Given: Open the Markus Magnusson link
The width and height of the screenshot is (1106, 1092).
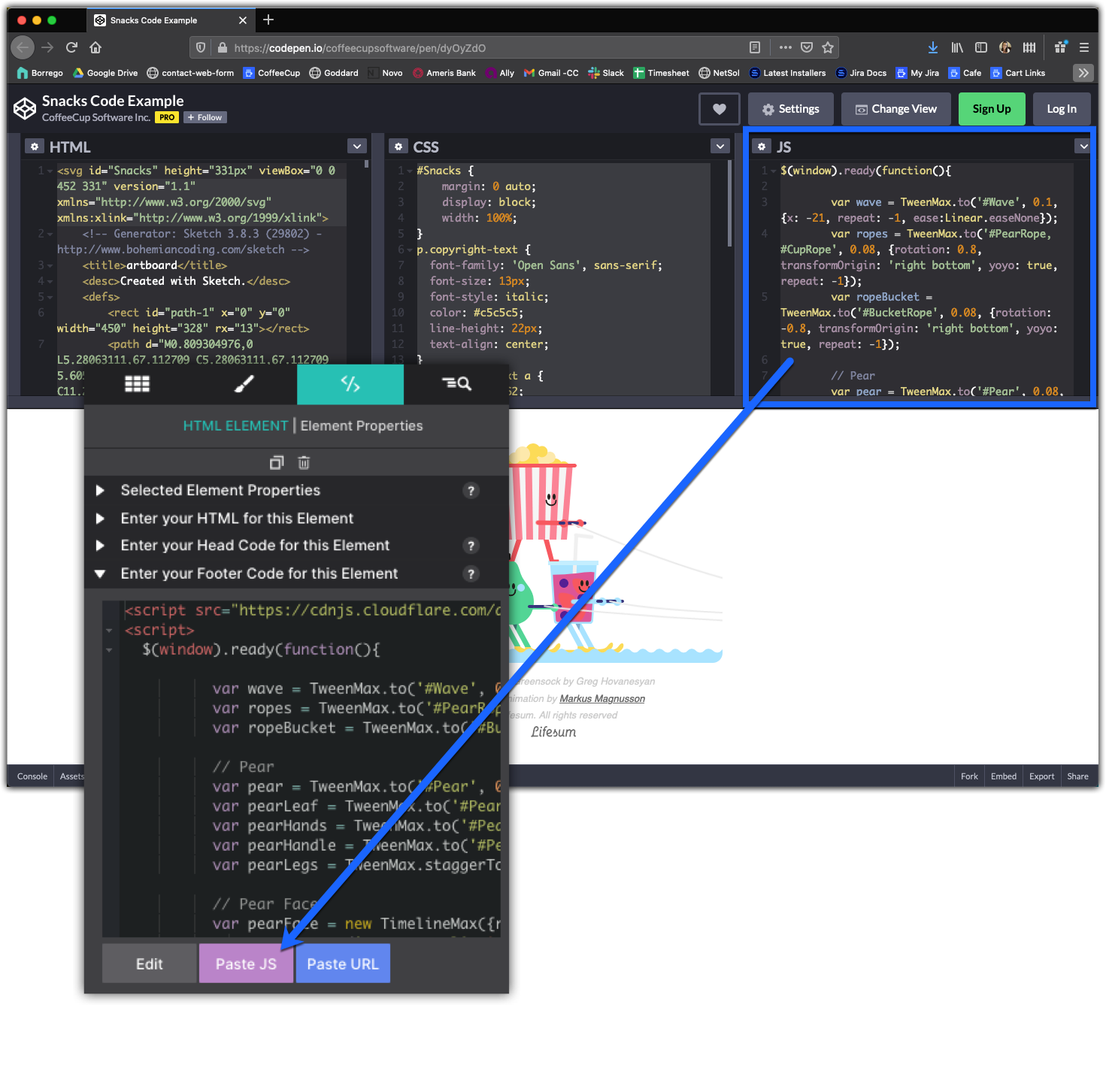Looking at the screenshot, I should [602, 698].
